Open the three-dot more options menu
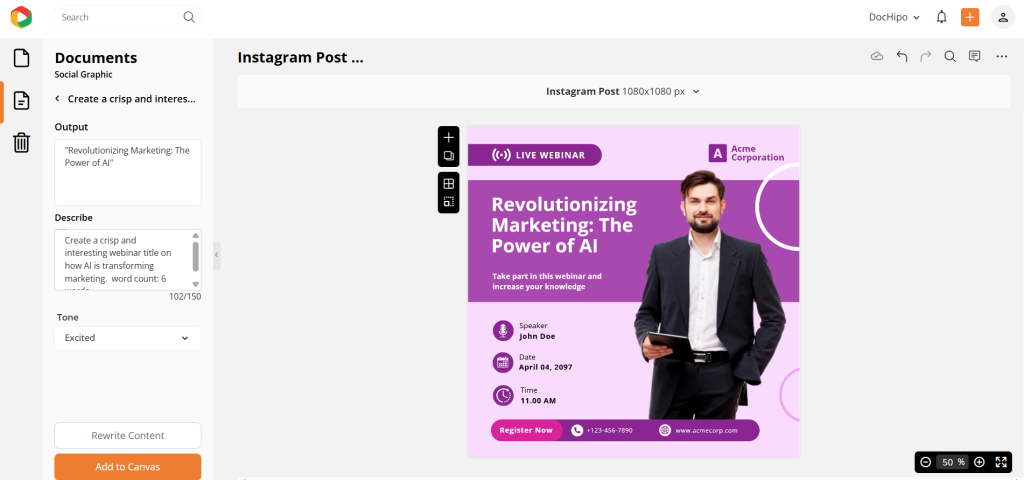Image resolution: width=1024 pixels, height=480 pixels. click(x=1001, y=57)
